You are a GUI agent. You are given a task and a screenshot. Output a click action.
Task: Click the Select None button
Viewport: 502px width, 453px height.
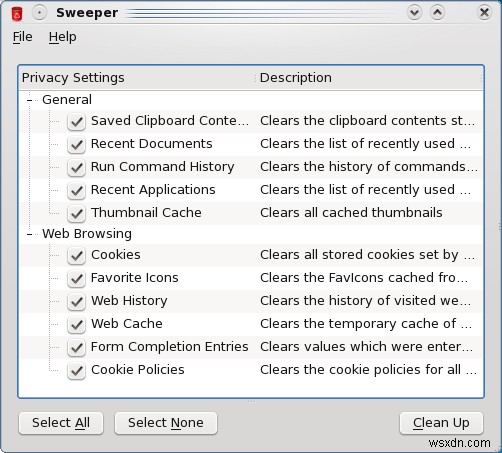click(x=166, y=423)
